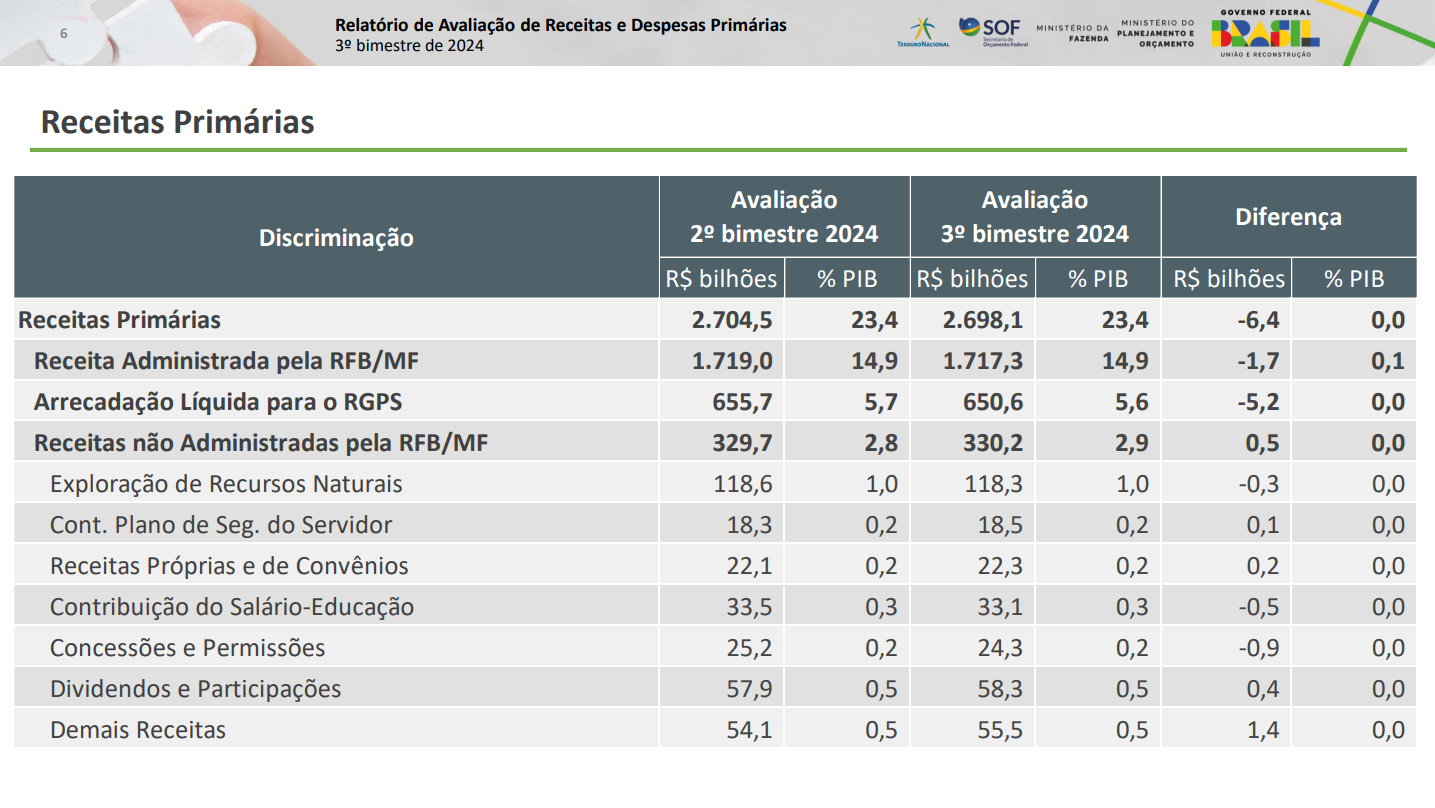
Task: Click the Tesouro Nacional logo
Action: coord(922,32)
